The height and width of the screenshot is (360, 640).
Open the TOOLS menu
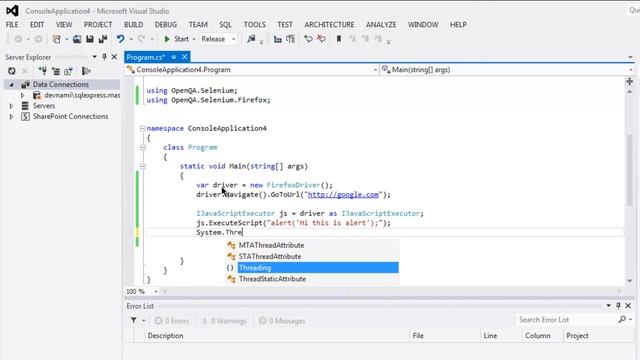click(x=255, y=24)
